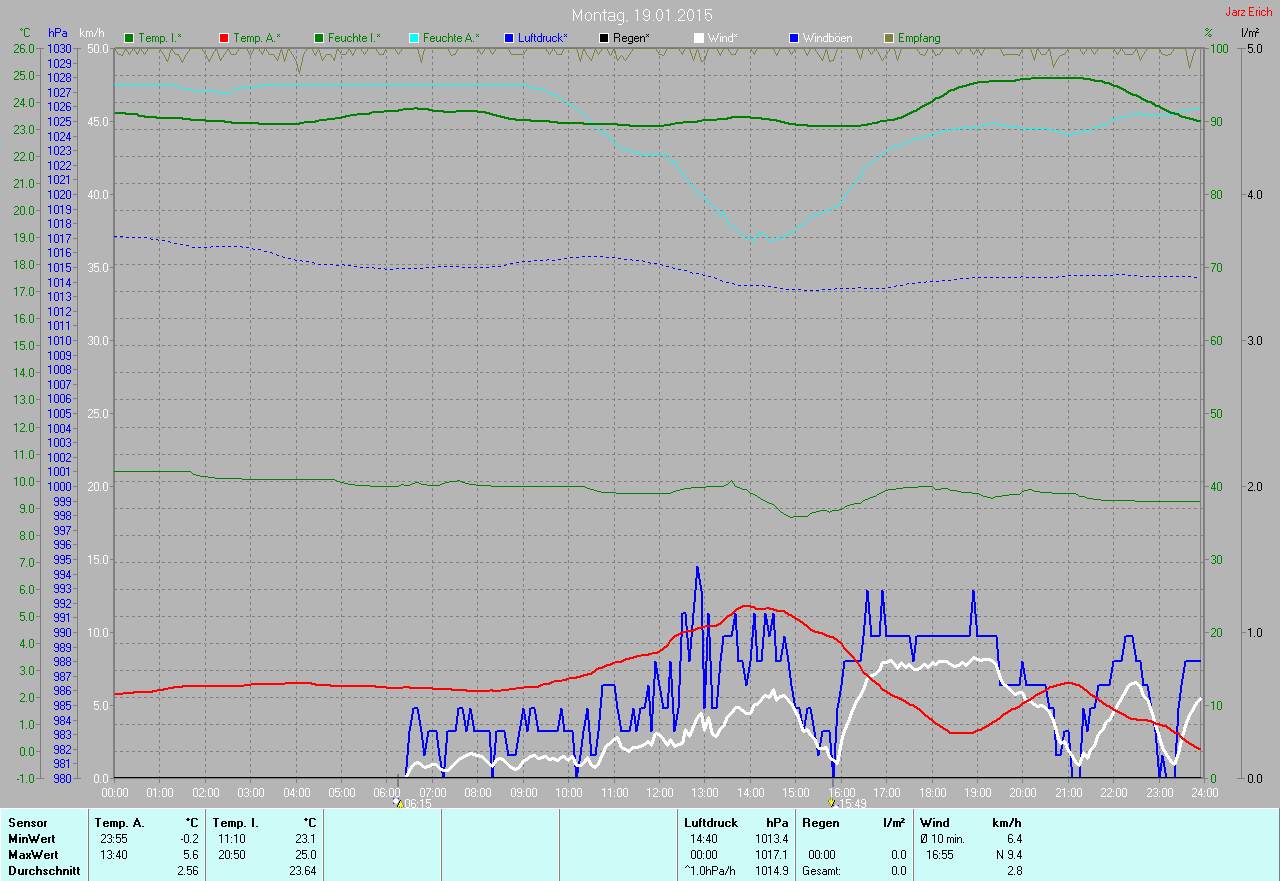Click the Gesamt: rain total label

821,870
